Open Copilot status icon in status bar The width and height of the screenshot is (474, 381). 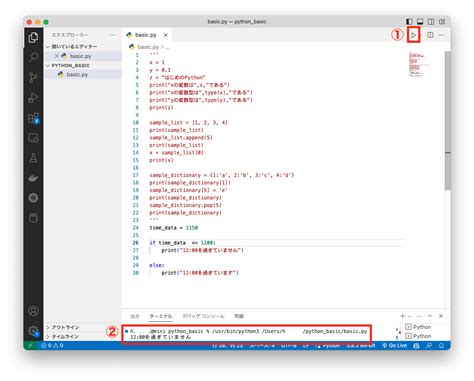tap(416, 345)
